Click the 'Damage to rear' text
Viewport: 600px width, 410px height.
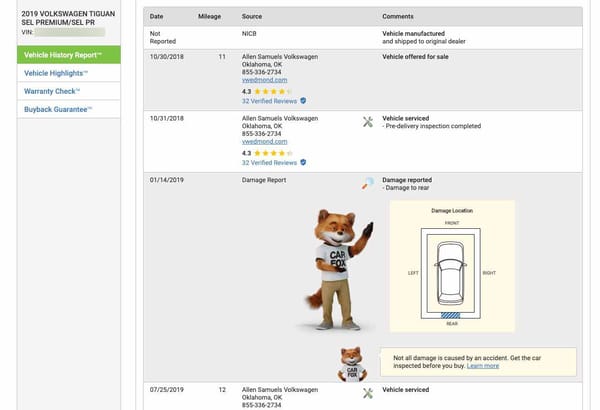pyautogui.click(x=407, y=188)
